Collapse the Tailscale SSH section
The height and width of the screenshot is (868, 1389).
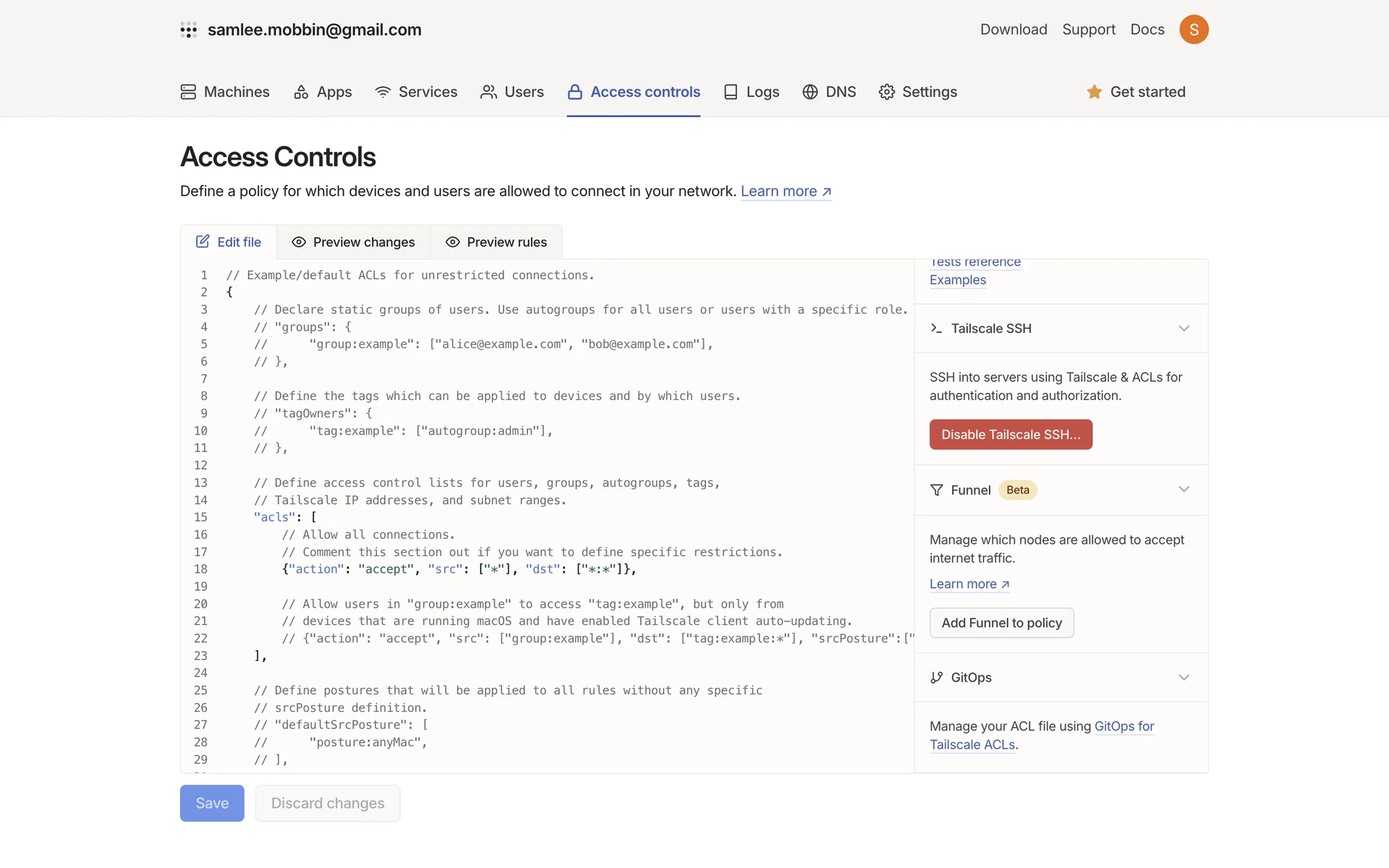point(1184,328)
